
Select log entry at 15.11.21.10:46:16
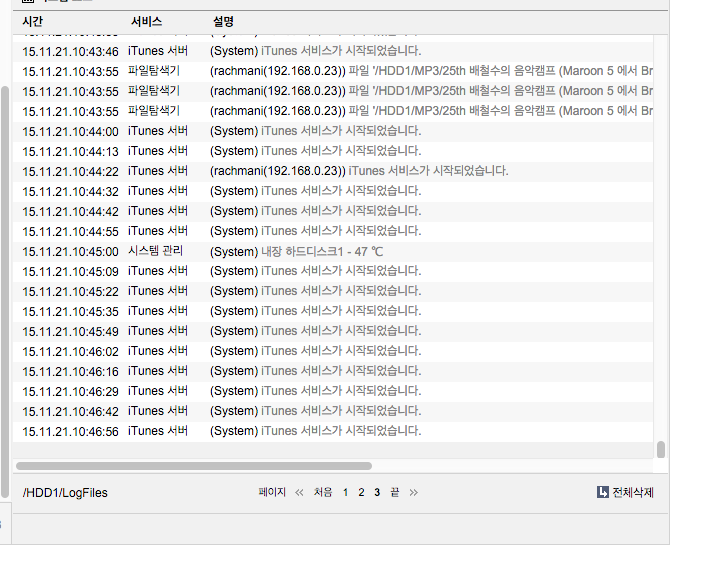click(x=333, y=371)
